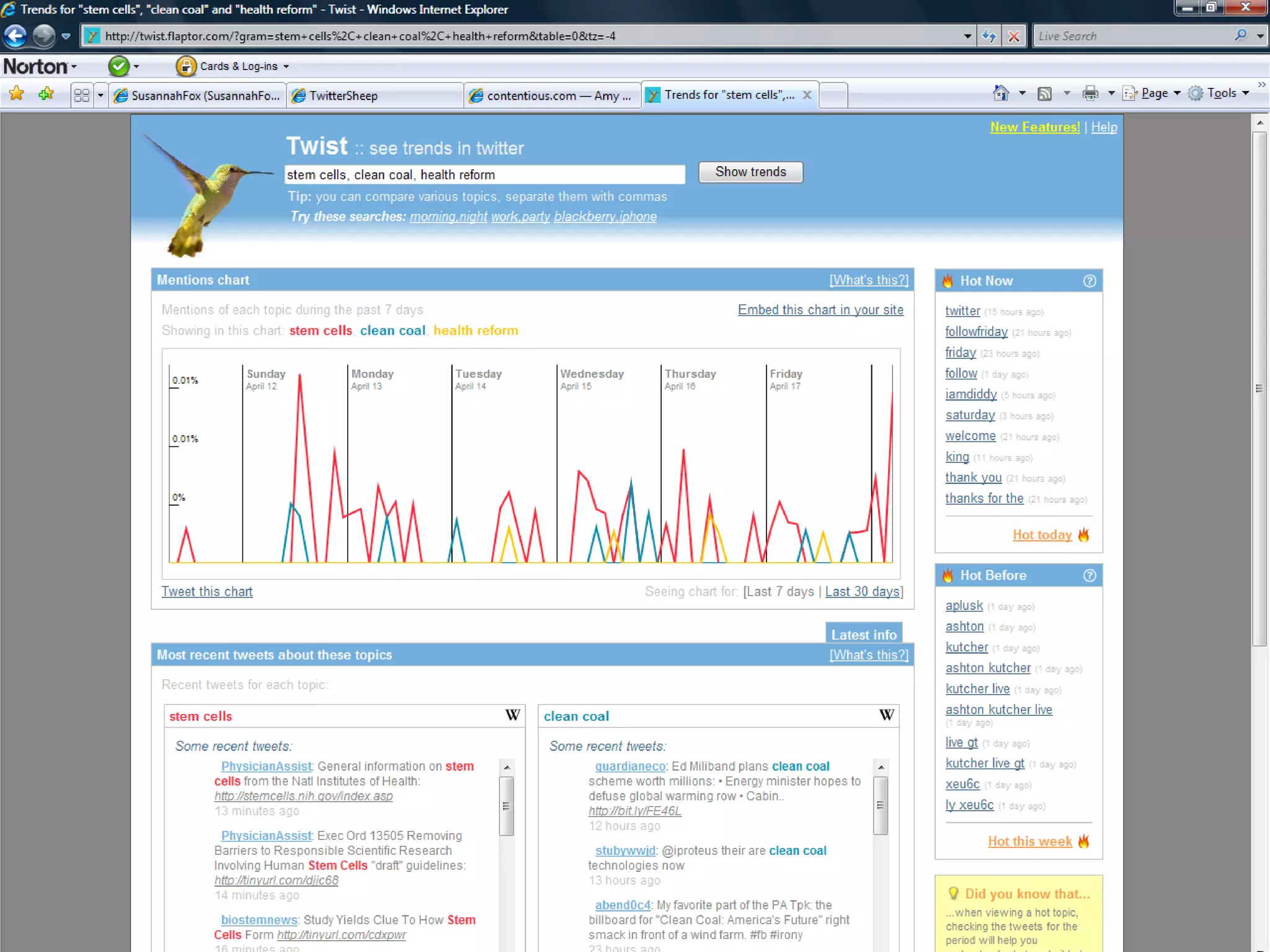Click the RSS feeds icon
The height and width of the screenshot is (952, 1270).
[1045, 94]
